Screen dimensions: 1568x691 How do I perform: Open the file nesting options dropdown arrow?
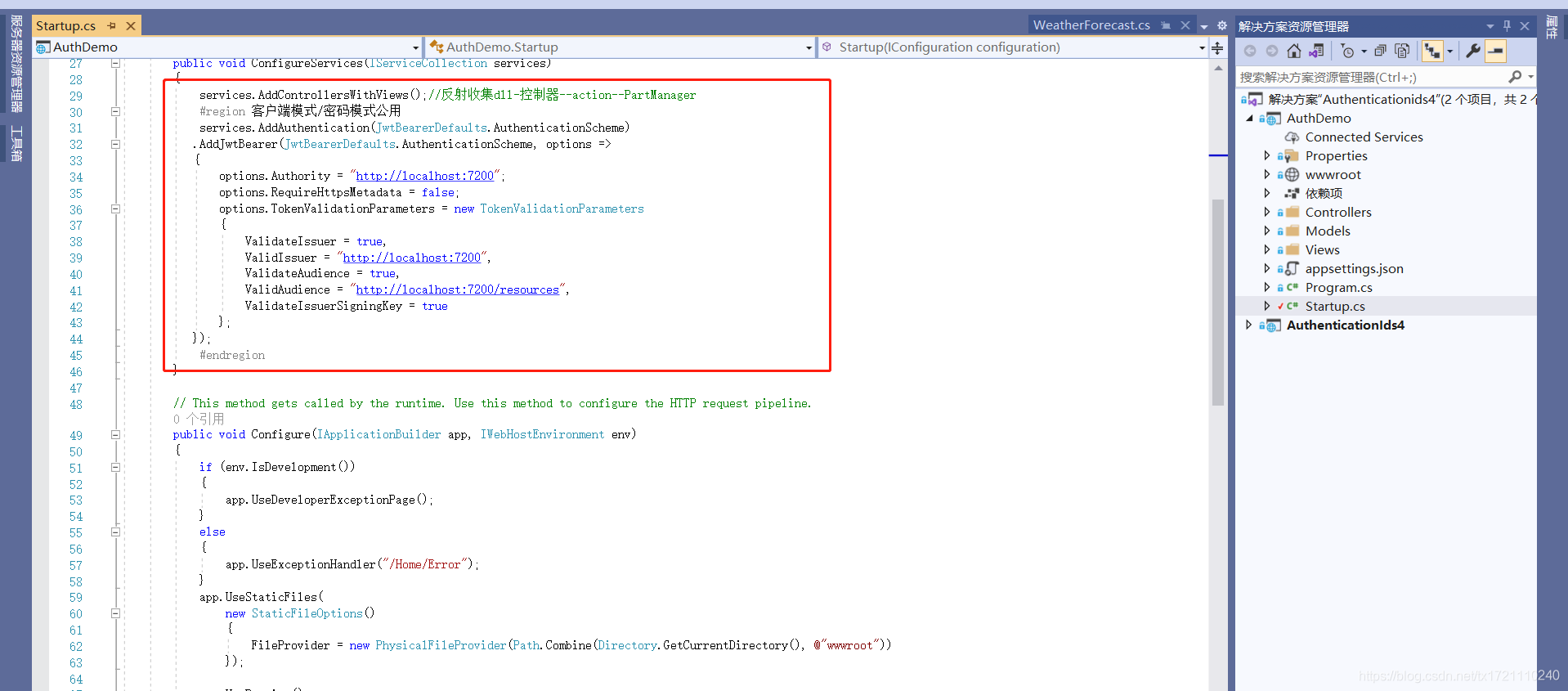pyautogui.click(x=1450, y=52)
